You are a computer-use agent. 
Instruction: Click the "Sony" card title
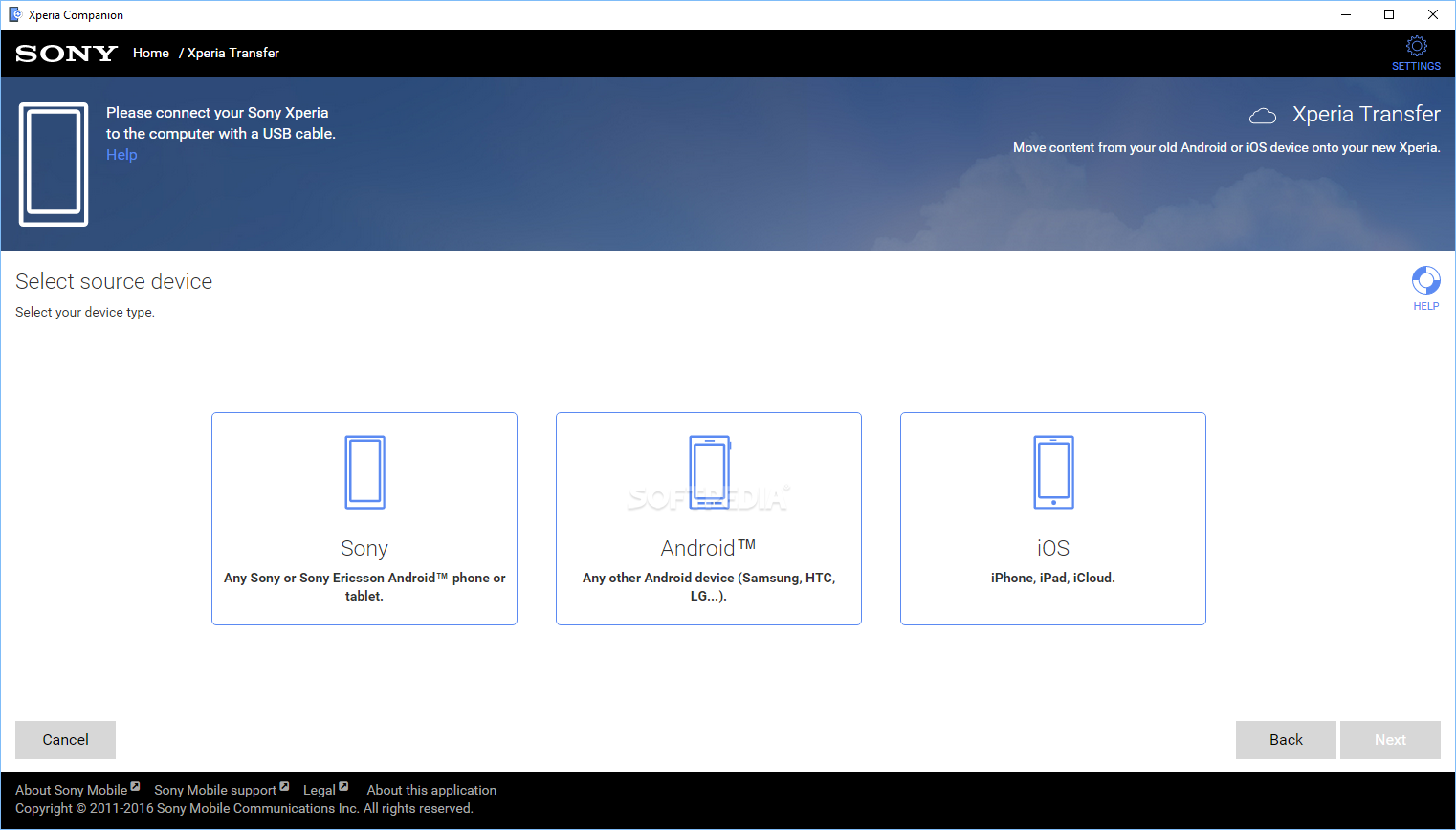click(x=364, y=548)
